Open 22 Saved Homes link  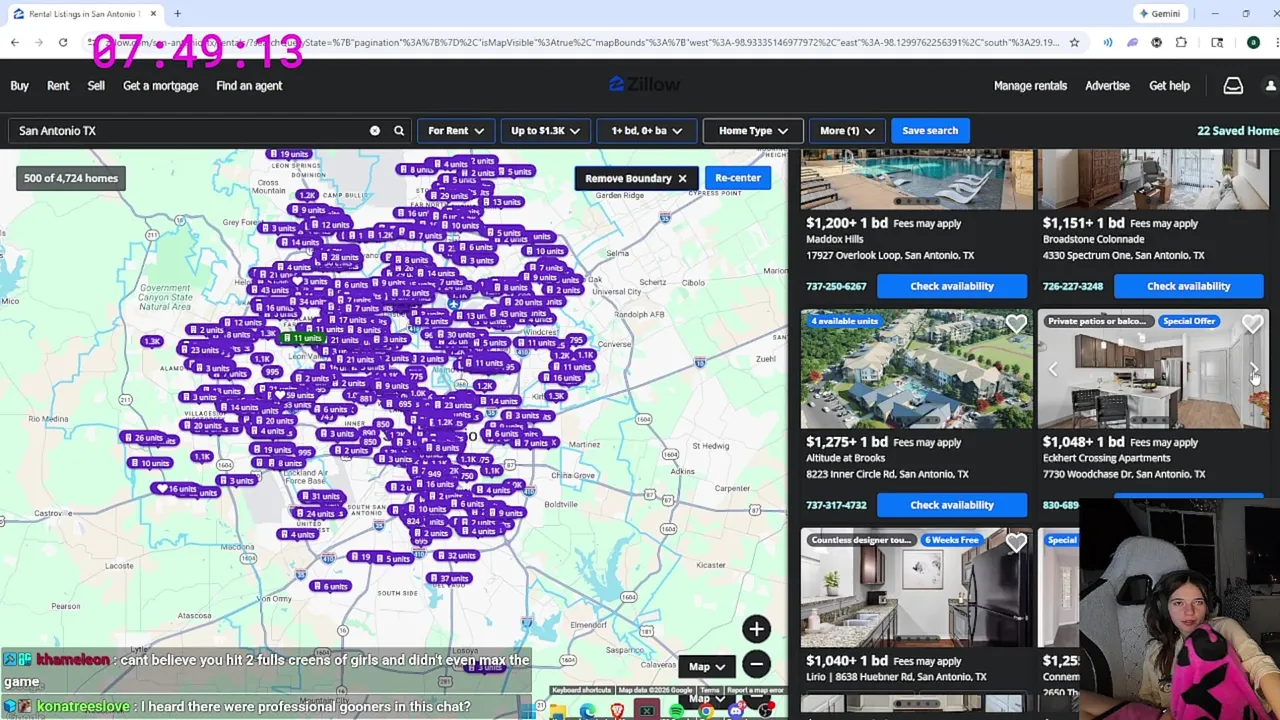click(1238, 131)
